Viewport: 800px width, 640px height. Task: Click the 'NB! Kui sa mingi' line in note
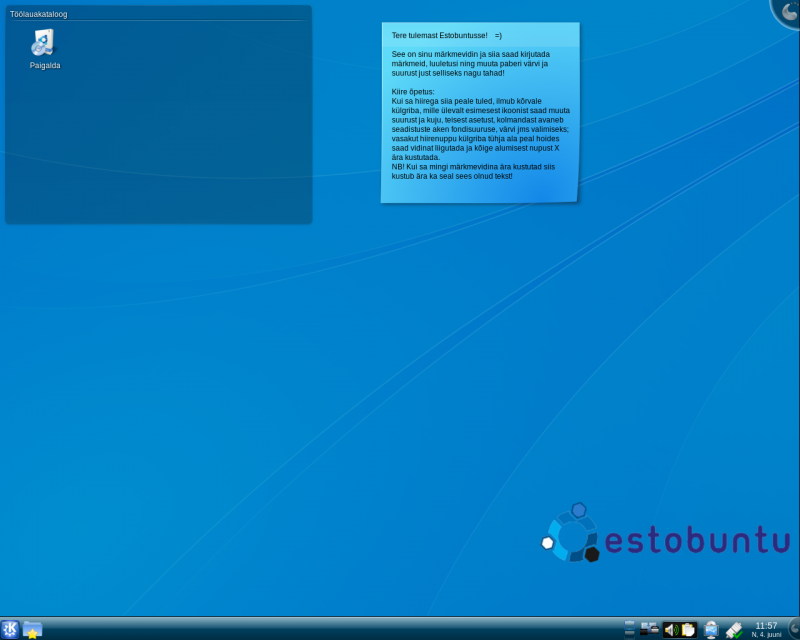point(473,167)
